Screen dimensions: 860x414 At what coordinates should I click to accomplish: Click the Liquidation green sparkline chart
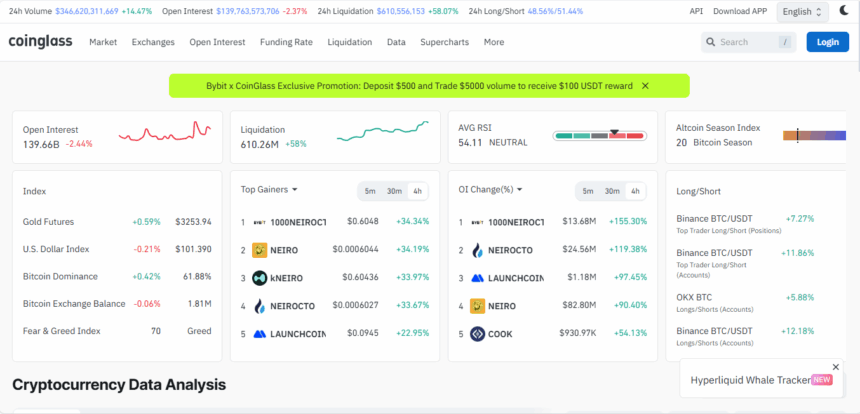[x=383, y=132]
